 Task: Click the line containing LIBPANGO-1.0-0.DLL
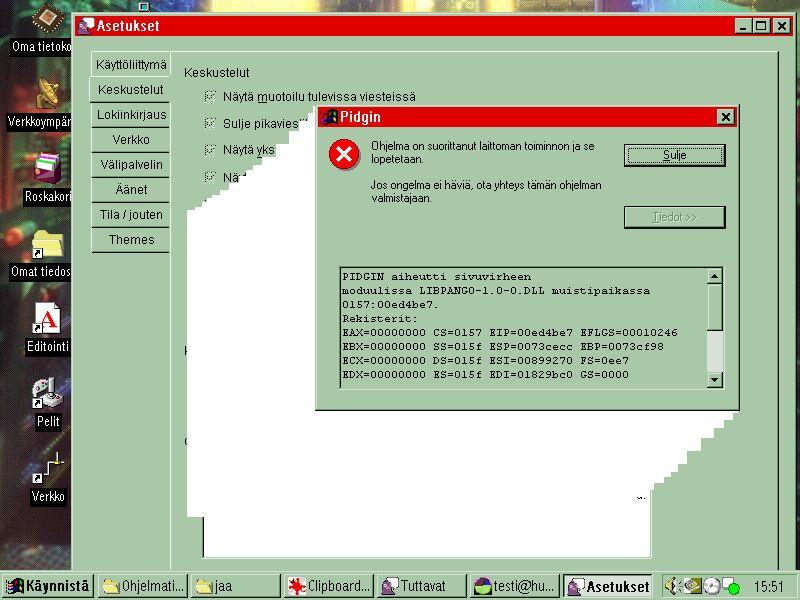point(496,291)
